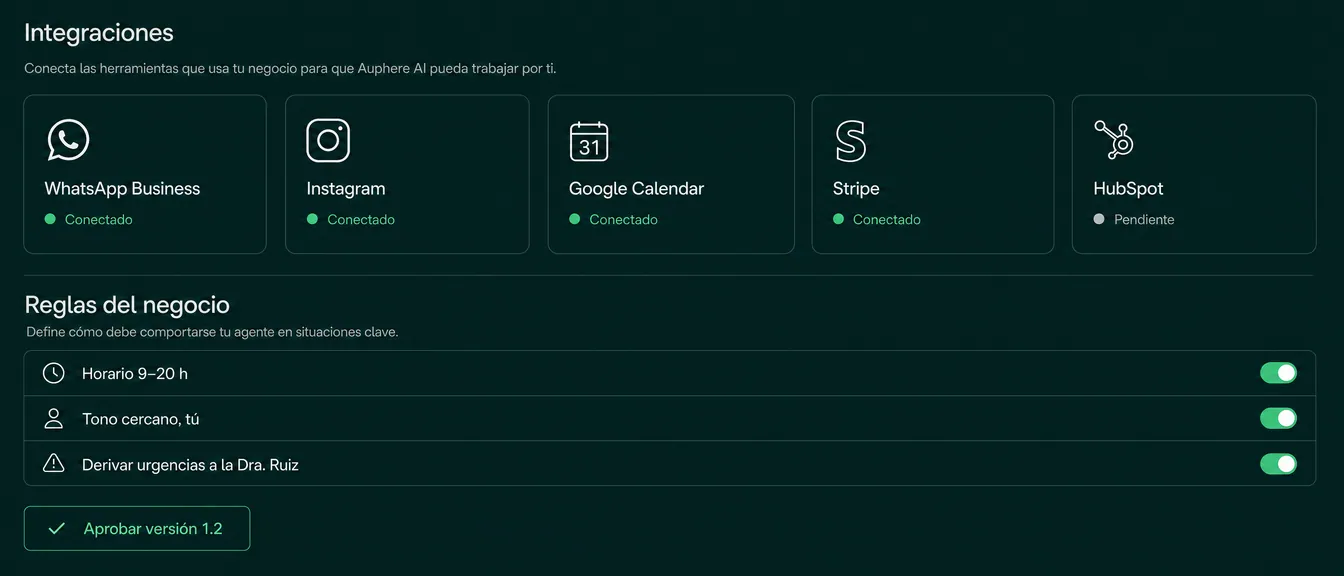
Task: Click the WhatsApp Business logo icon
Action: click(68, 140)
